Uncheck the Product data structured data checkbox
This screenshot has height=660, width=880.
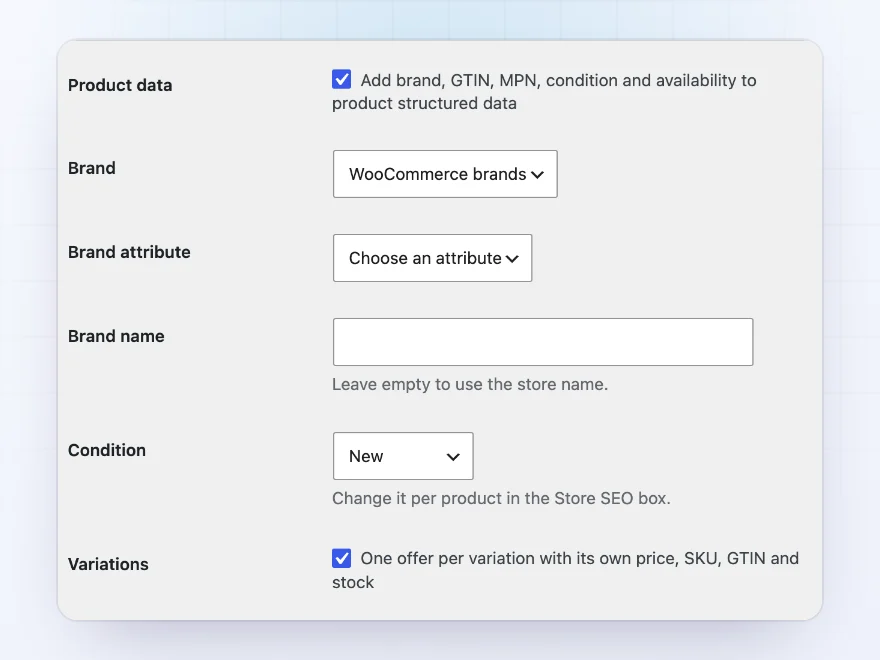[341, 79]
